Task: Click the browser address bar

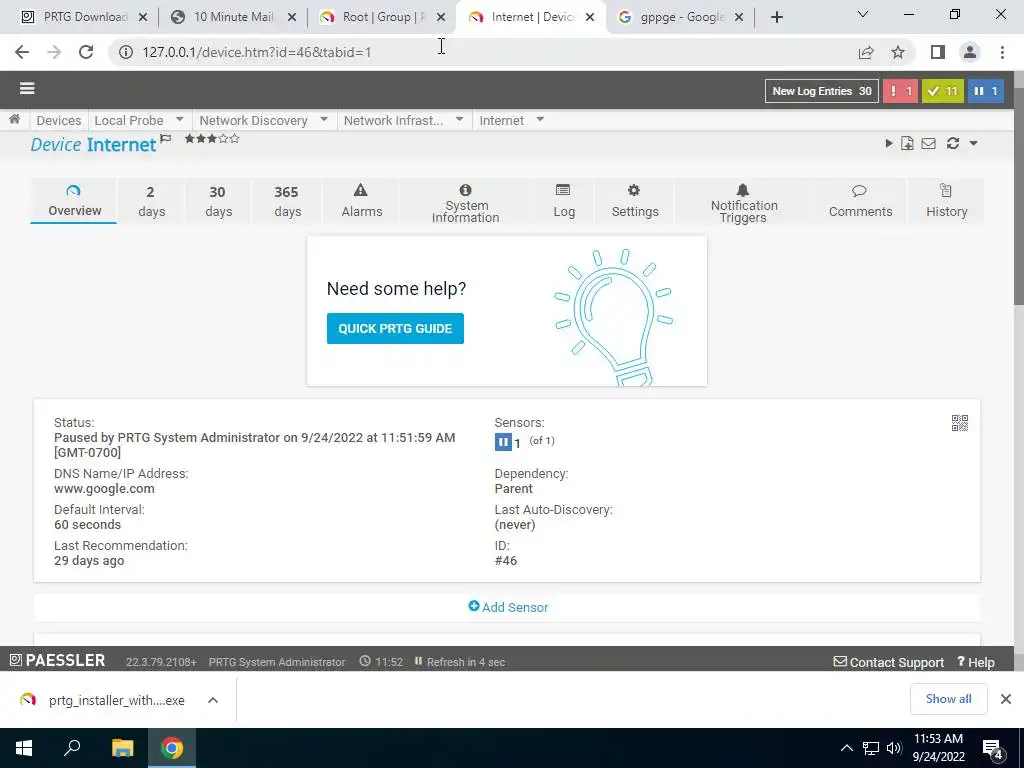Action: [483, 52]
